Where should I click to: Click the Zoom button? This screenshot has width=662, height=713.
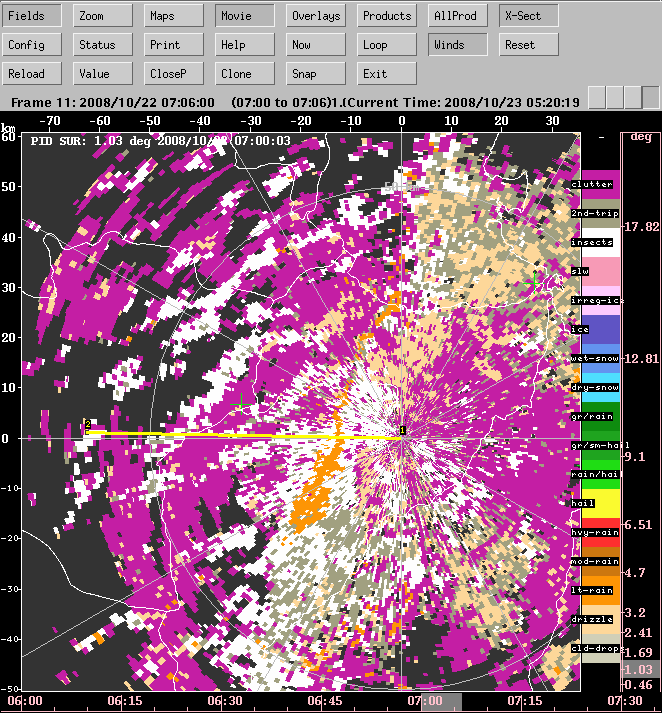103,16
